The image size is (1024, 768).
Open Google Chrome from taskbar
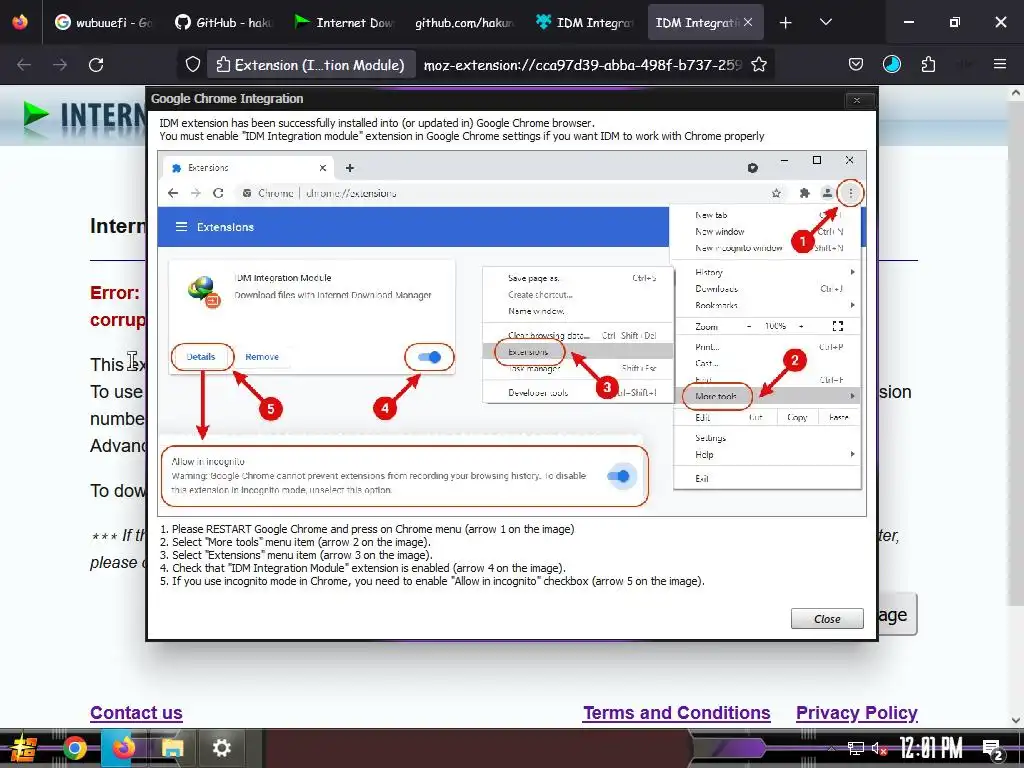[74, 748]
